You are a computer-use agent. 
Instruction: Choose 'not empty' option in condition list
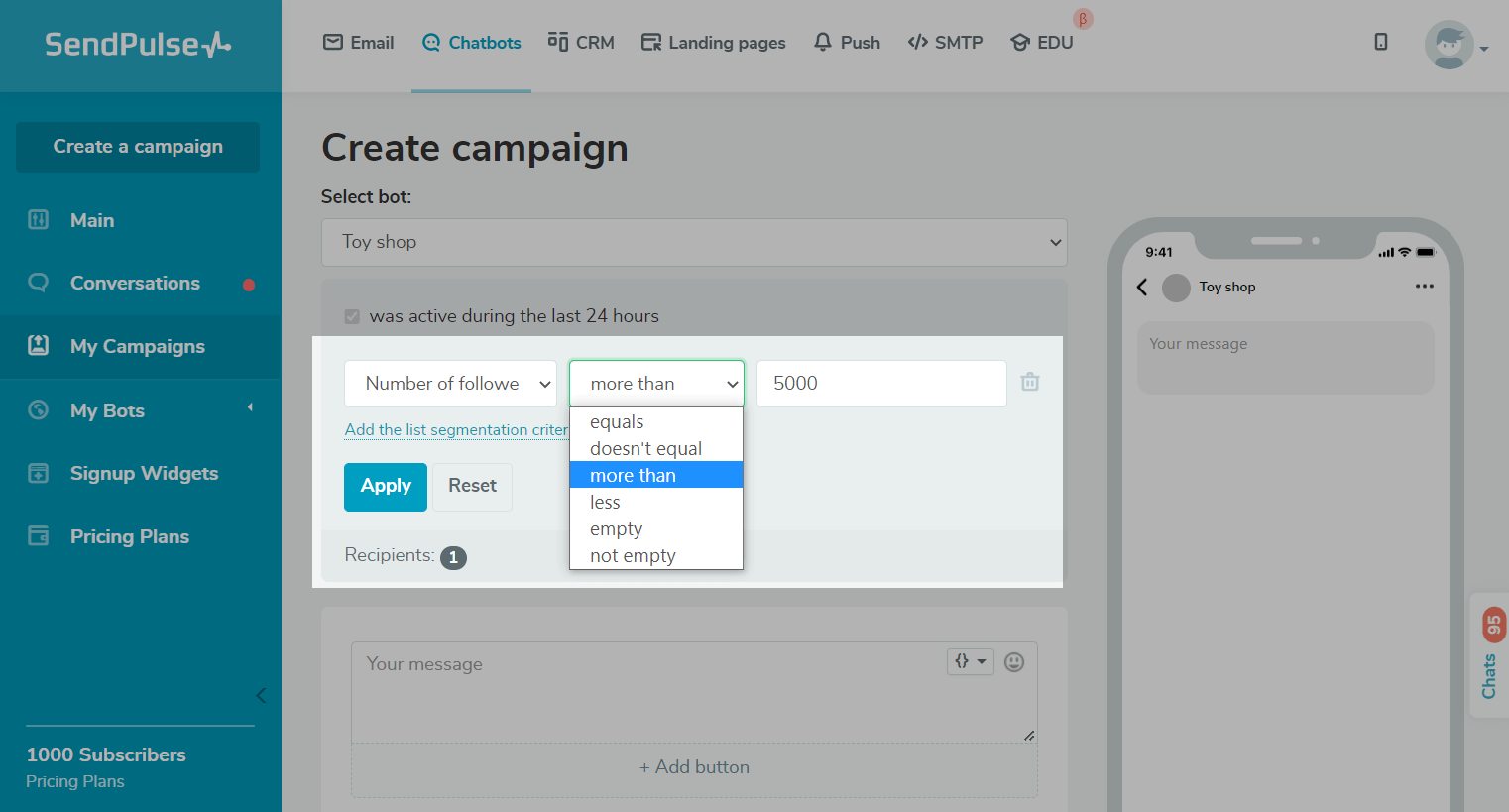pos(633,556)
